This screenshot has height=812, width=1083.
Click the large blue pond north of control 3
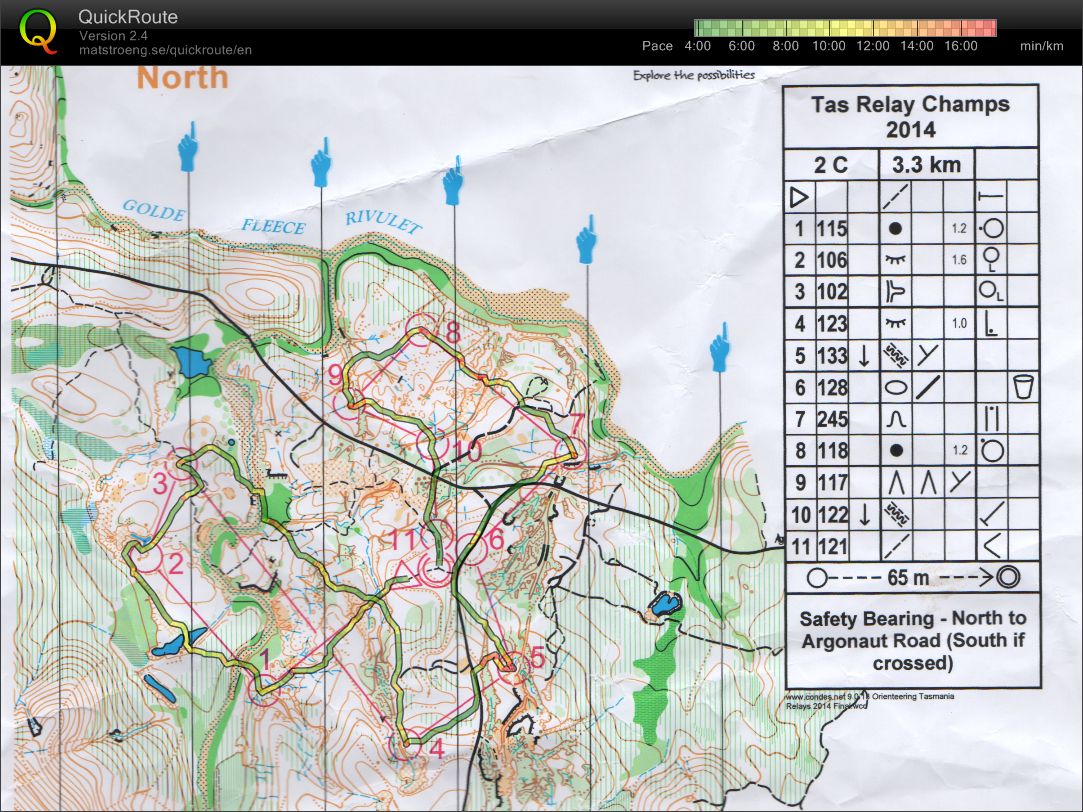[190, 362]
